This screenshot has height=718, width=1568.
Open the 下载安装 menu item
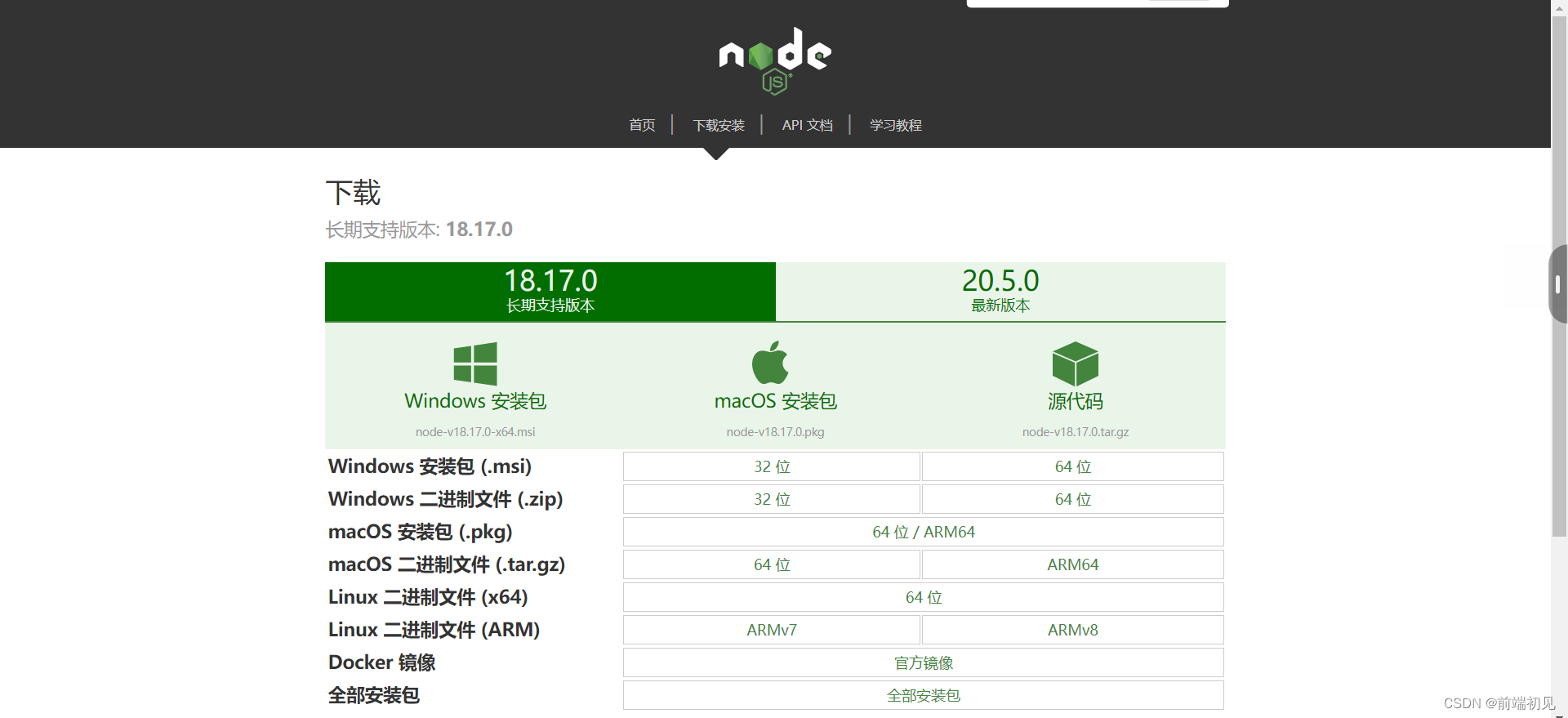719,125
